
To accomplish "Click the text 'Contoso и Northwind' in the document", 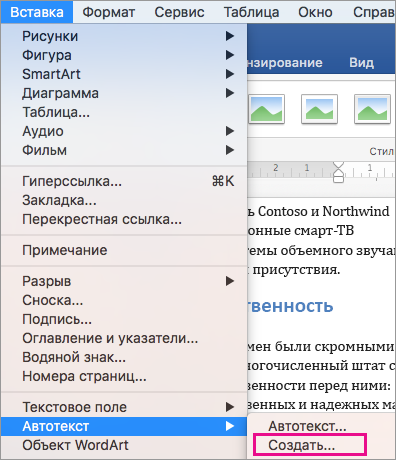I will coord(323,211).
